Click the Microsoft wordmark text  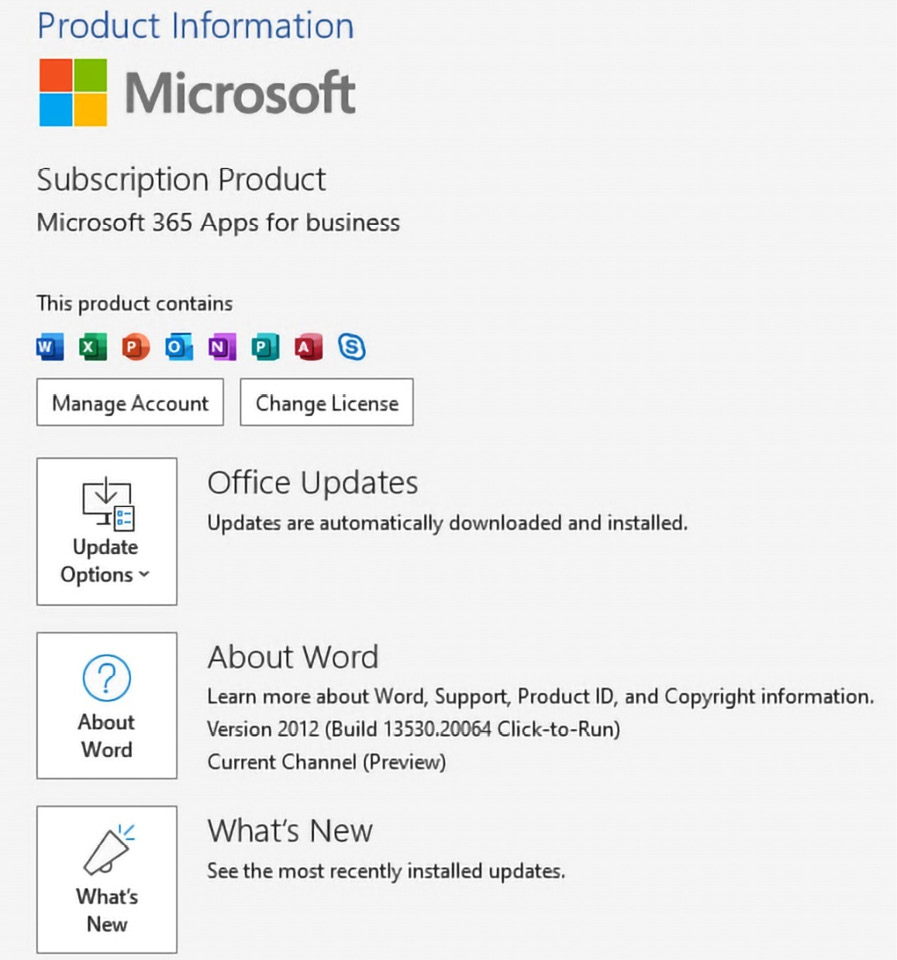pyautogui.click(x=240, y=93)
